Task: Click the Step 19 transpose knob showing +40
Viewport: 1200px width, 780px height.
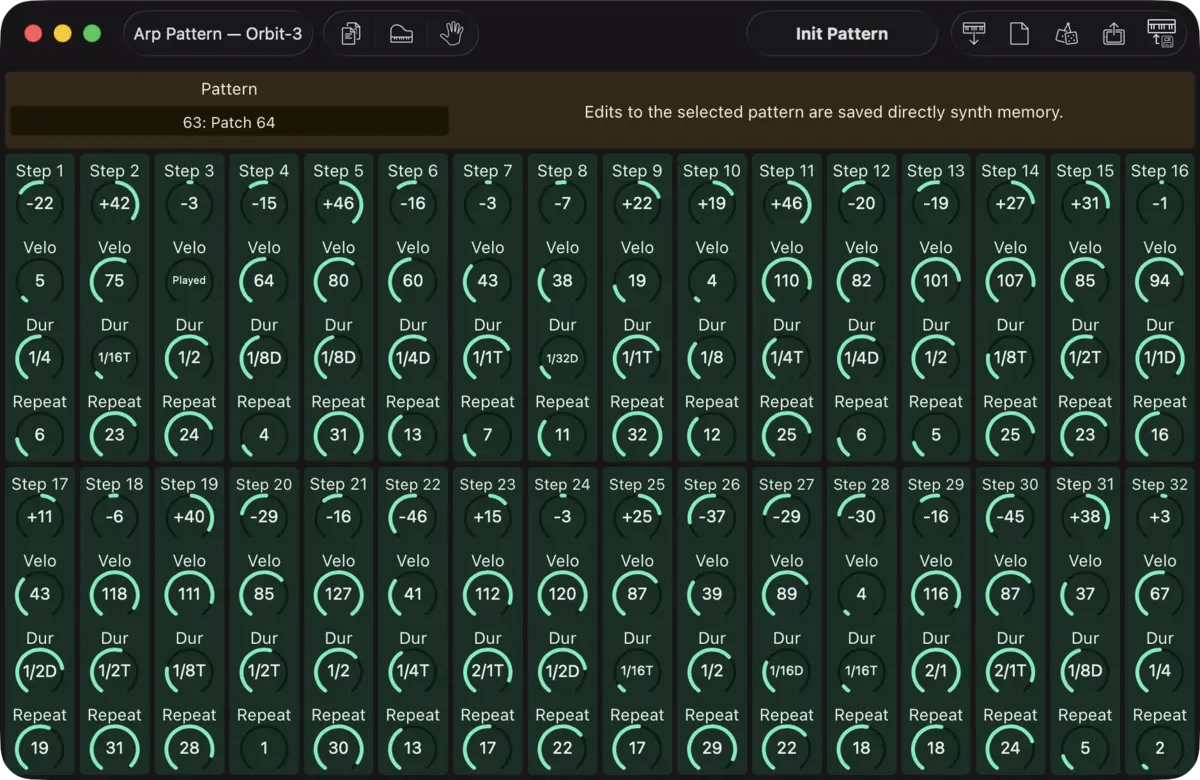Action: coord(189,516)
